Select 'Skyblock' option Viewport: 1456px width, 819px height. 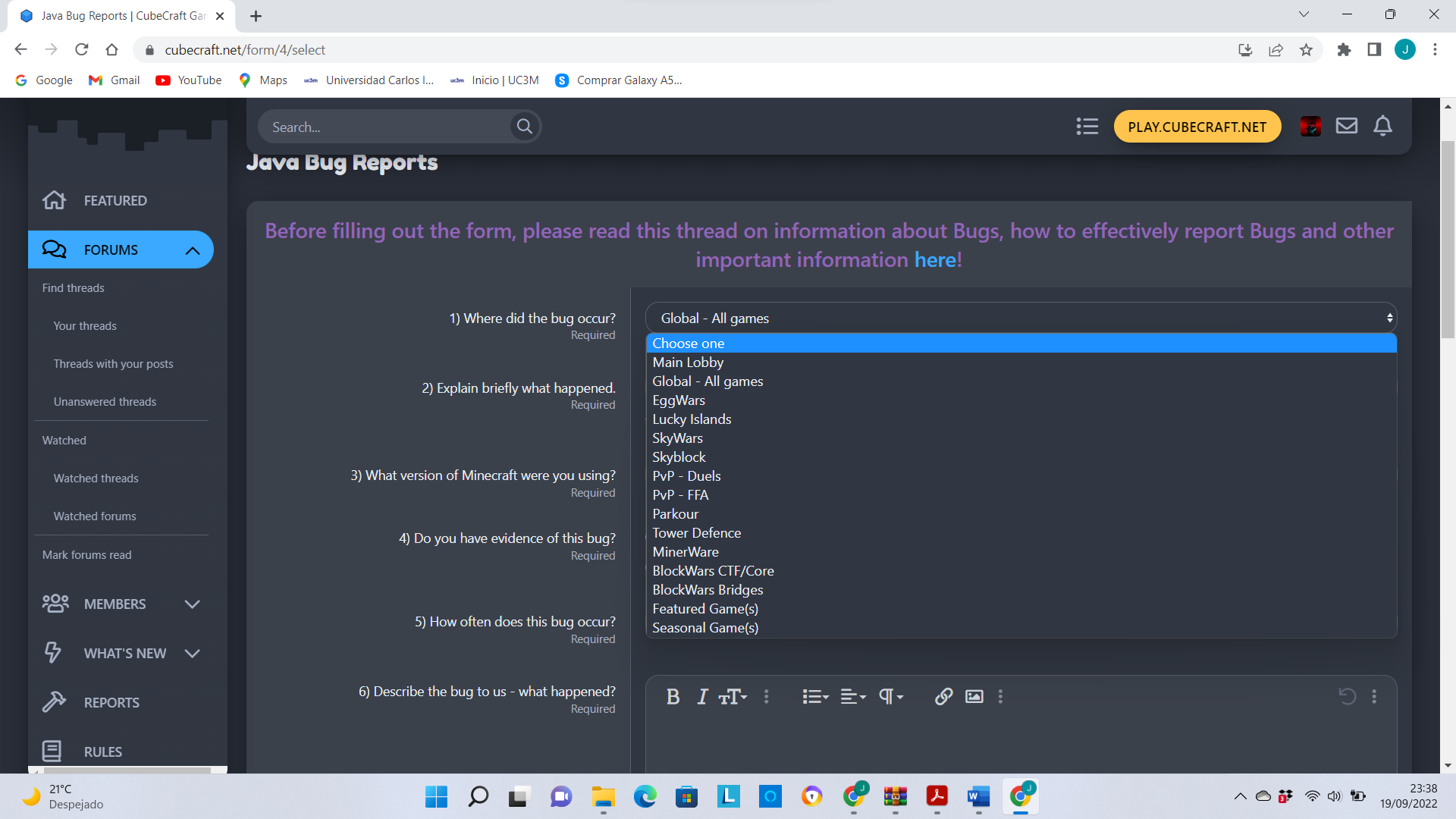coord(1021,457)
